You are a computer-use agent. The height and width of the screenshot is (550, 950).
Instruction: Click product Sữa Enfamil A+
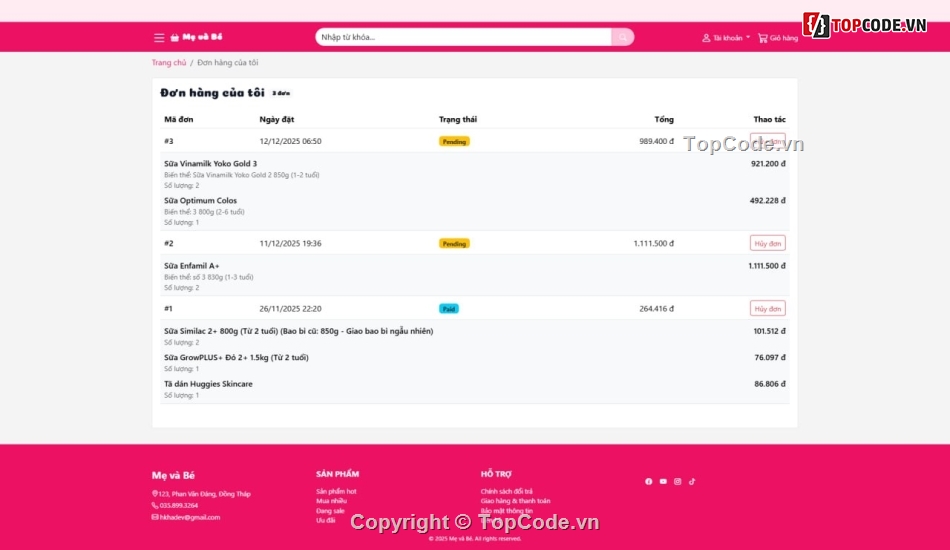pos(191,266)
